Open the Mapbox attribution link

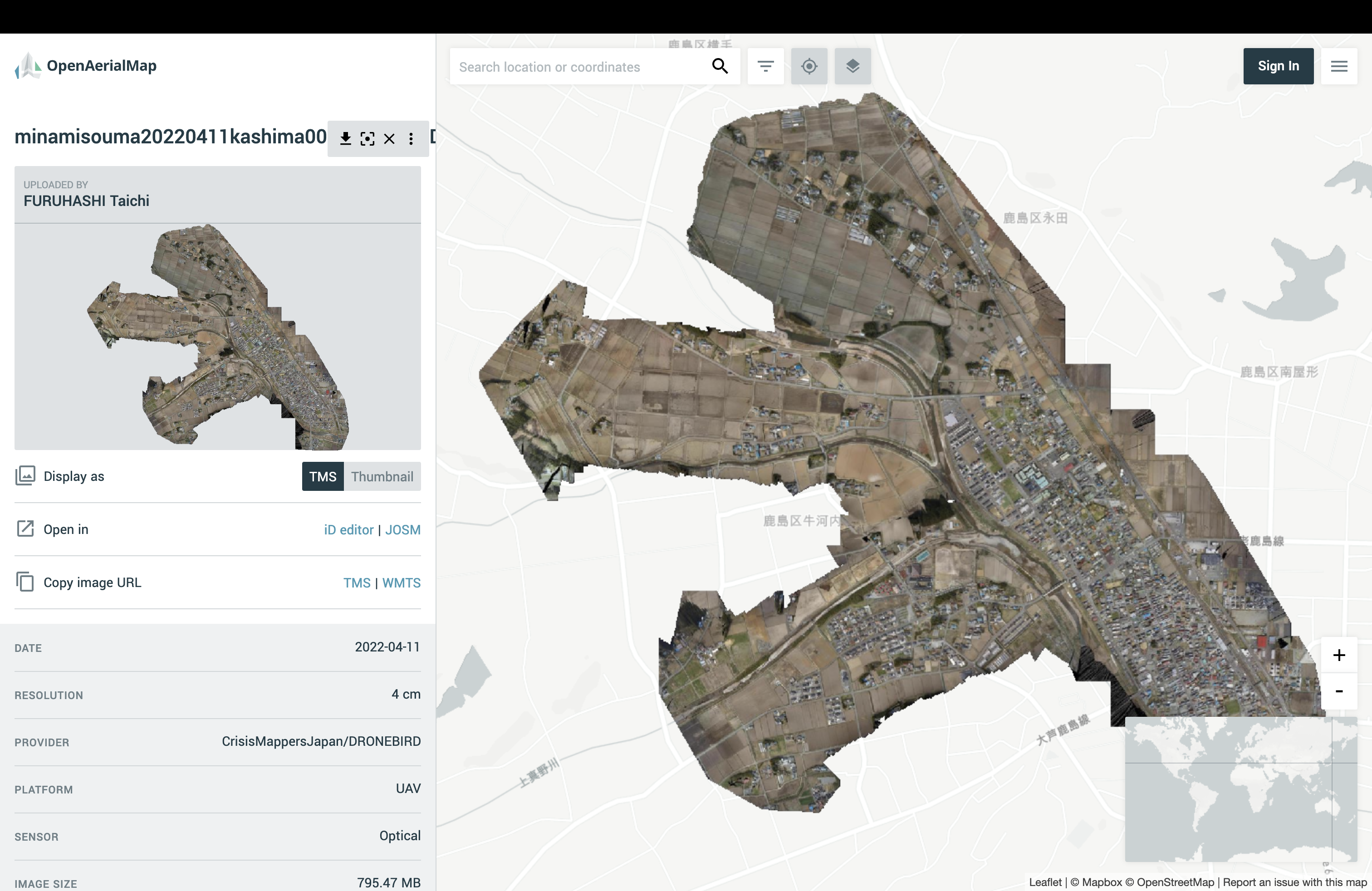tap(1096, 882)
